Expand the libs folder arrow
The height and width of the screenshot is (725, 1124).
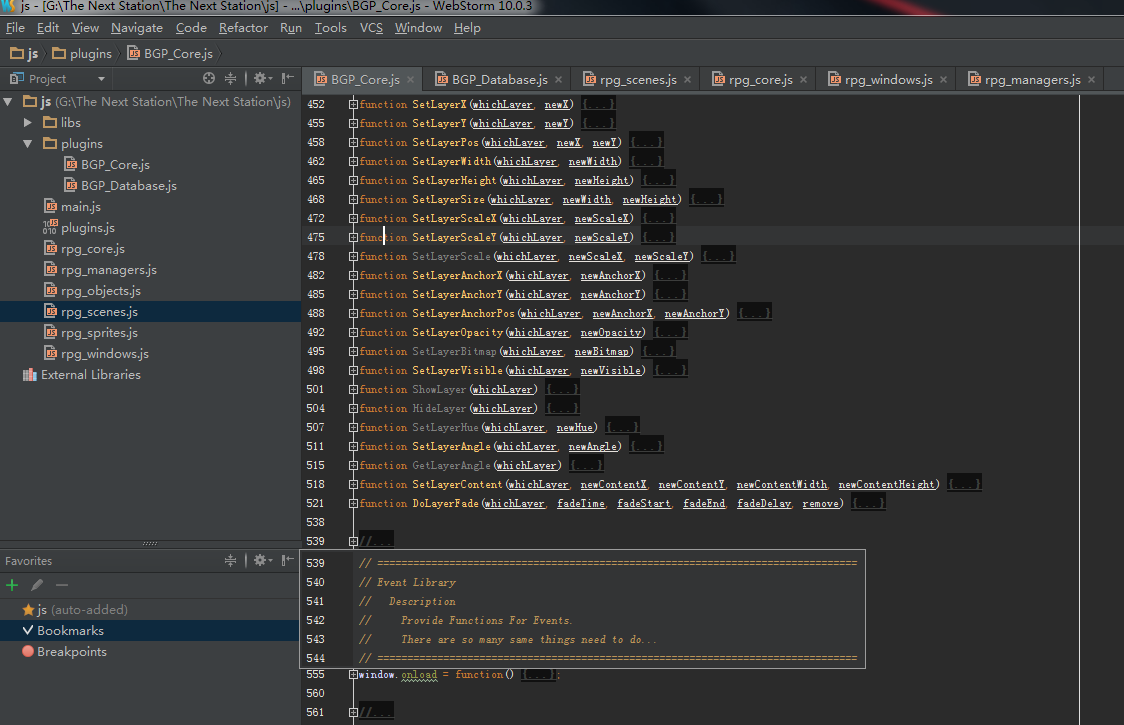(x=28, y=123)
